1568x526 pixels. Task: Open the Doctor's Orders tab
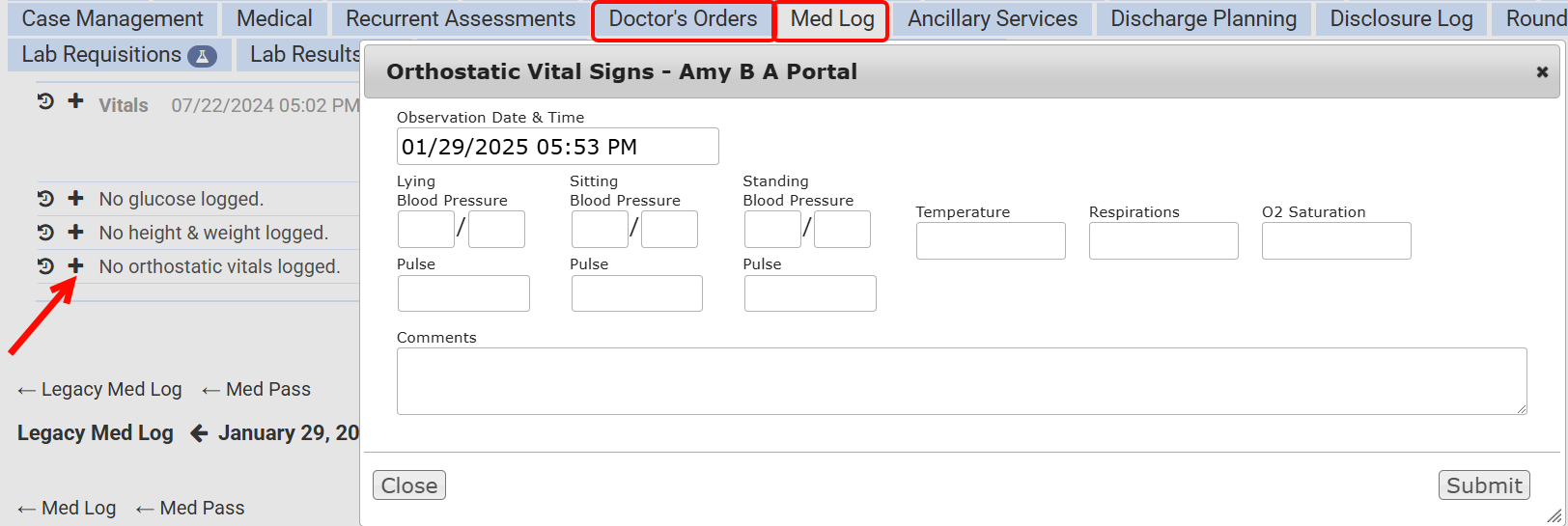coord(683,19)
